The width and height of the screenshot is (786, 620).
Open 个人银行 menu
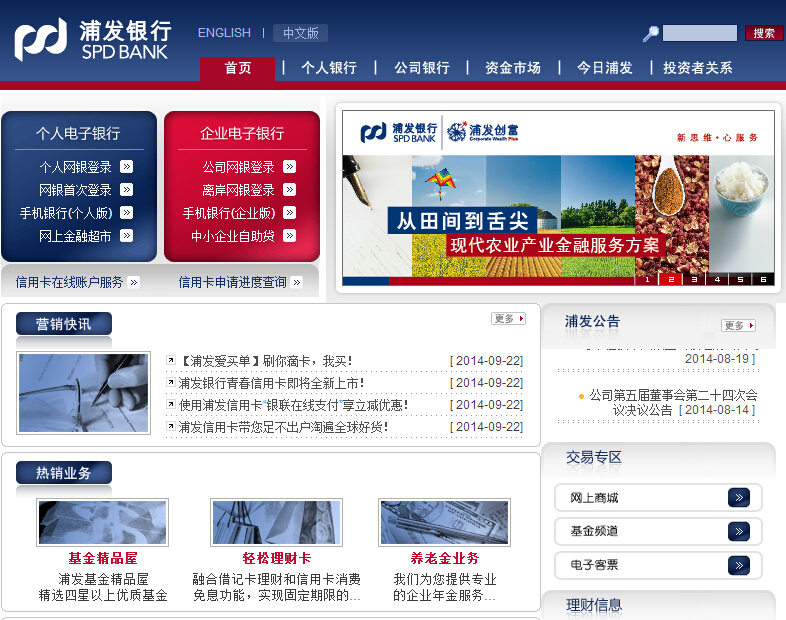pos(329,68)
